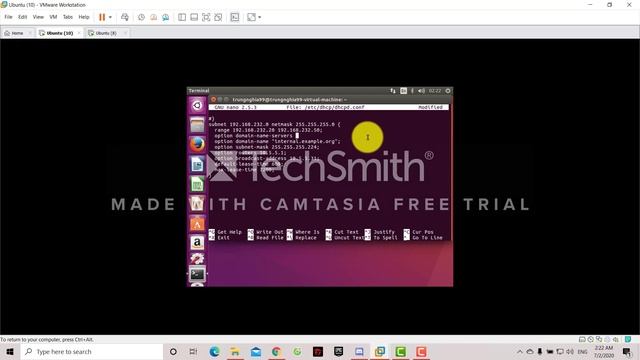Open Ubuntu Software Center in launcher
Screen dimensions: 640x360
(197, 223)
